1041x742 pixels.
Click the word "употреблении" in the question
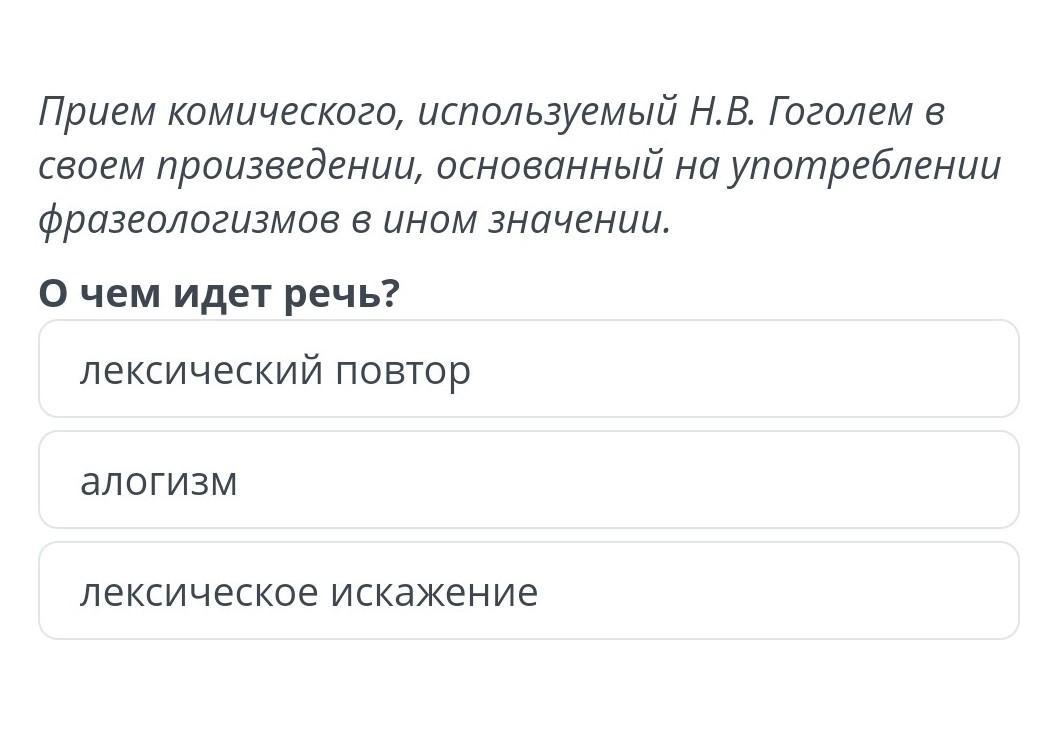coord(864,166)
